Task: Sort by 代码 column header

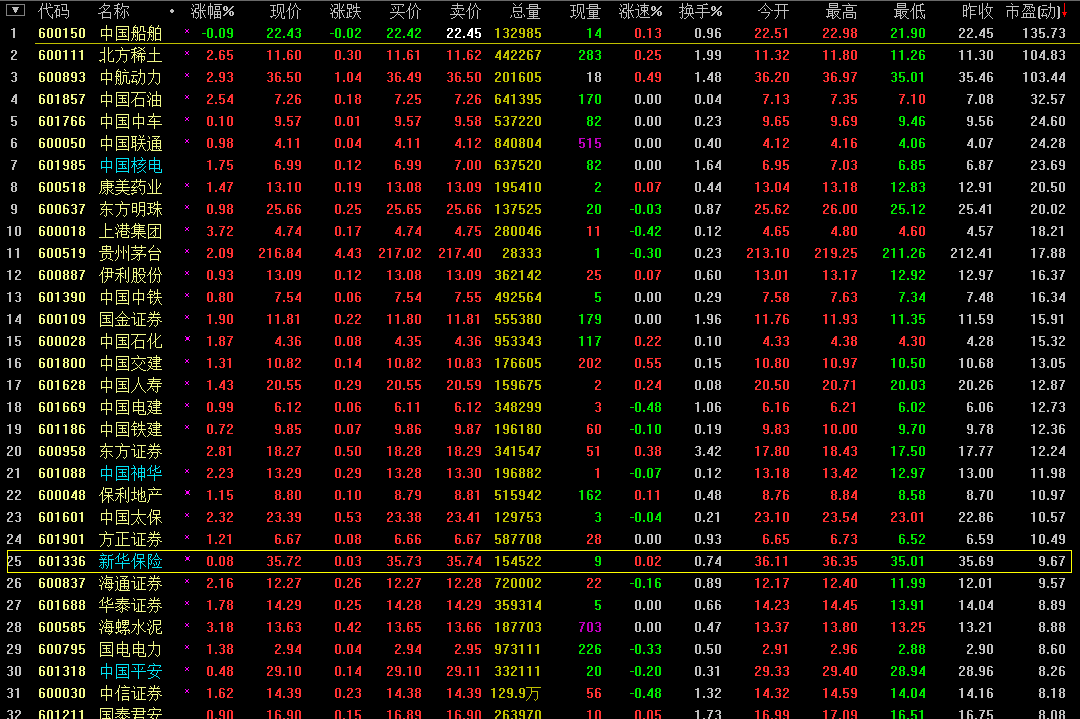Action: click(54, 11)
